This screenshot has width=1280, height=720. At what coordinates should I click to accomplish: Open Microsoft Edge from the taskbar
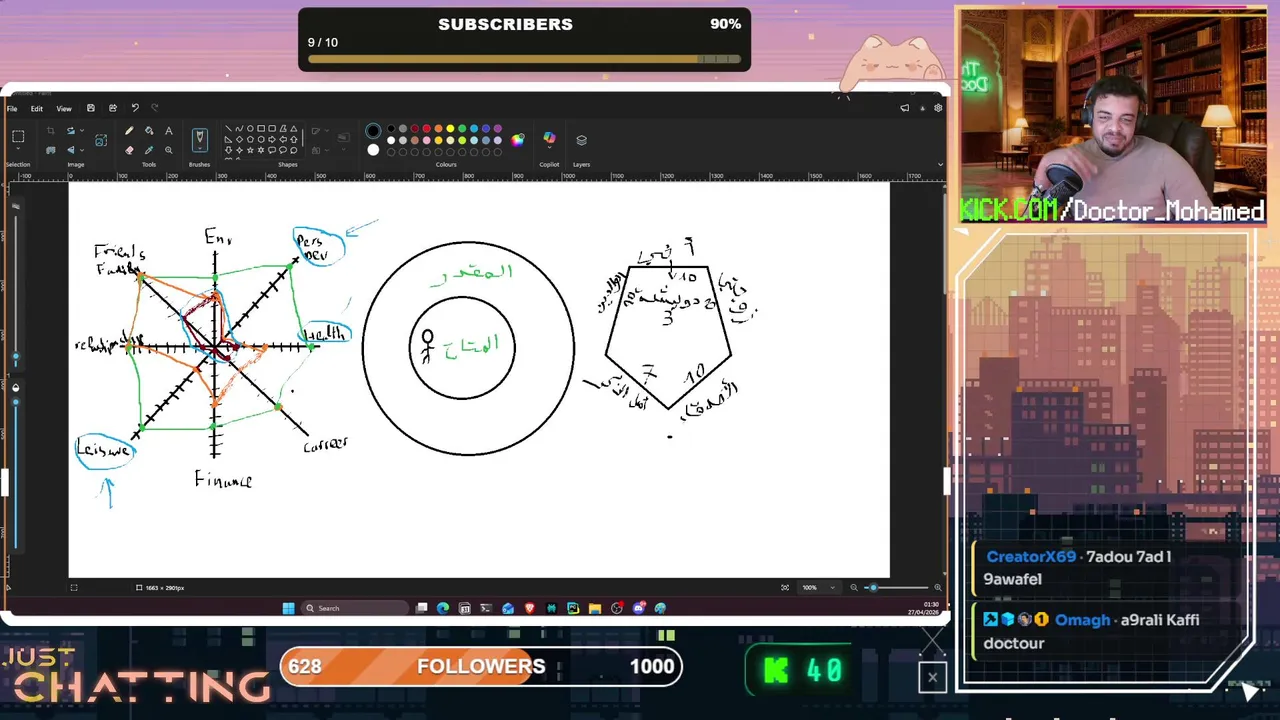[x=443, y=608]
